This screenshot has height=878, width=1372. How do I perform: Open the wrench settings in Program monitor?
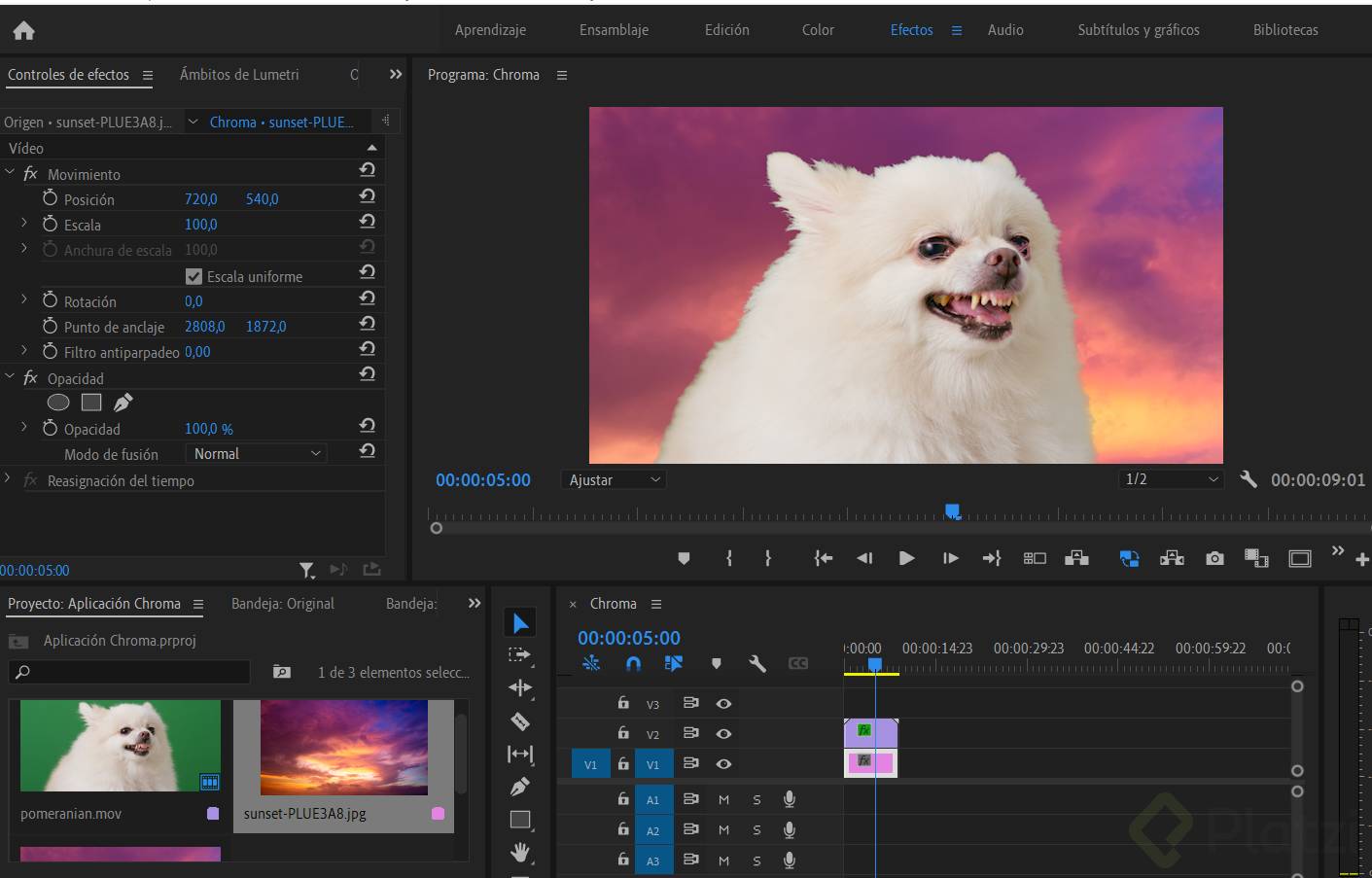1249,479
